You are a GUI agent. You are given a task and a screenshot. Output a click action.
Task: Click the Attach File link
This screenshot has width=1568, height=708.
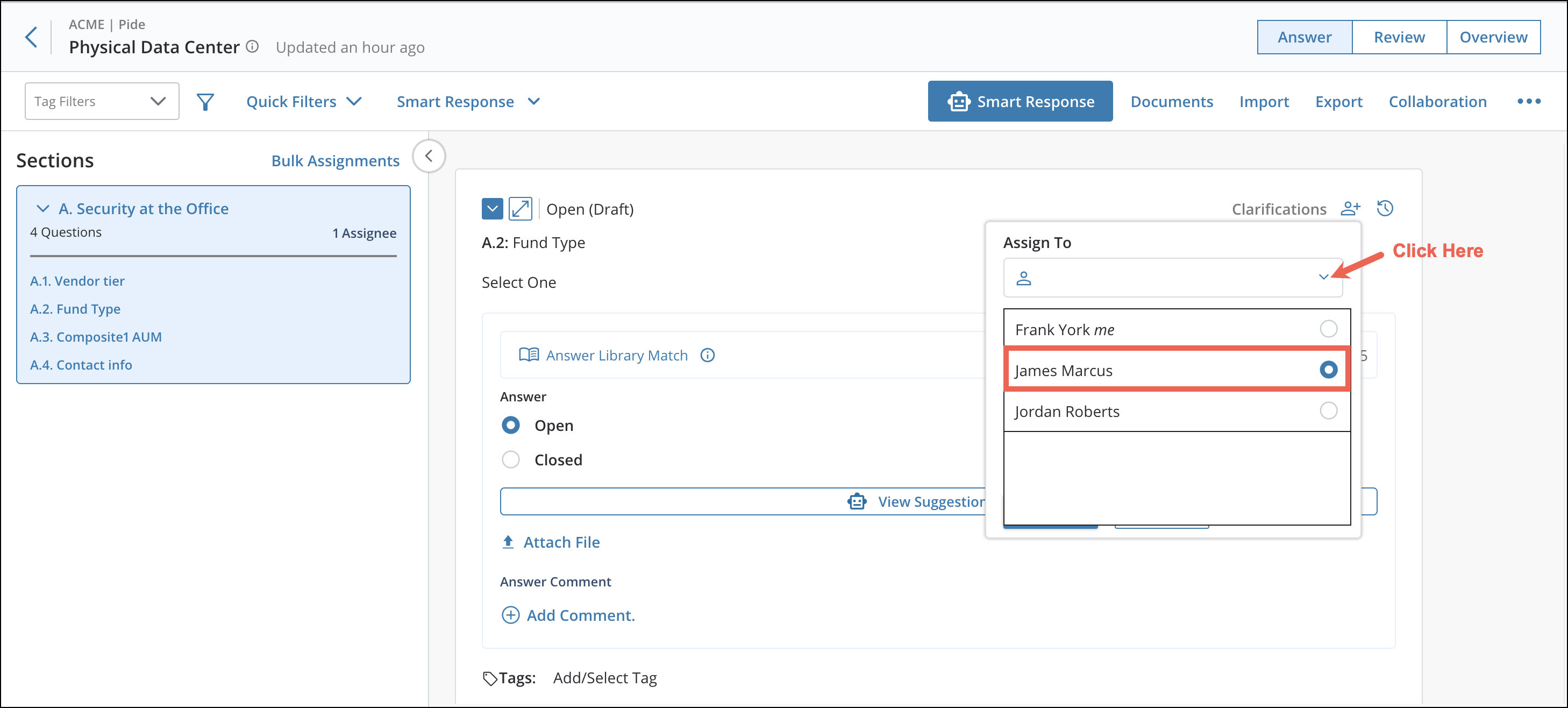click(561, 542)
